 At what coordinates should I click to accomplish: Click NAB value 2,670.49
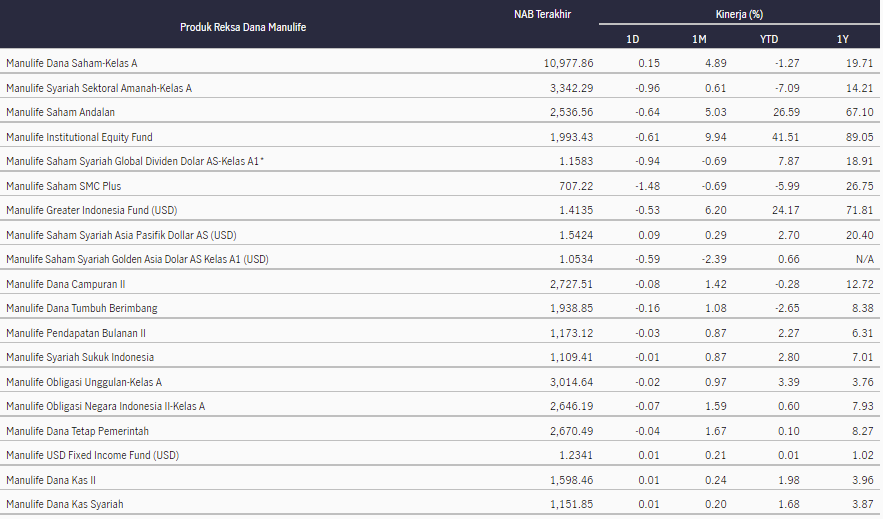click(572, 431)
